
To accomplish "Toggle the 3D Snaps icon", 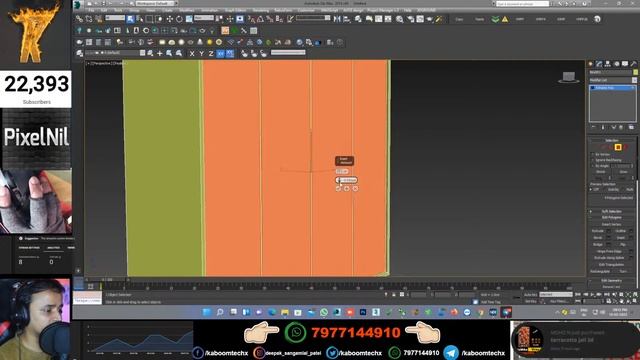I will [252, 19].
